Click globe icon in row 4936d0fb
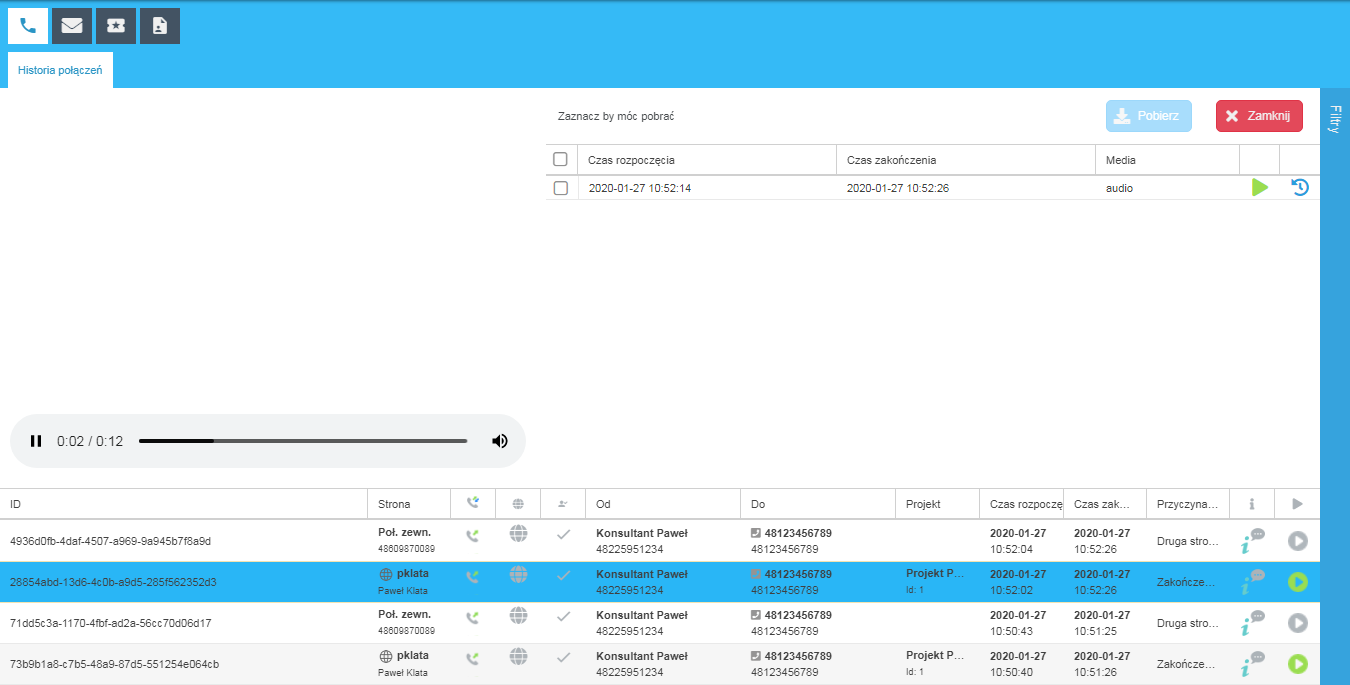 click(x=518, y=534)
